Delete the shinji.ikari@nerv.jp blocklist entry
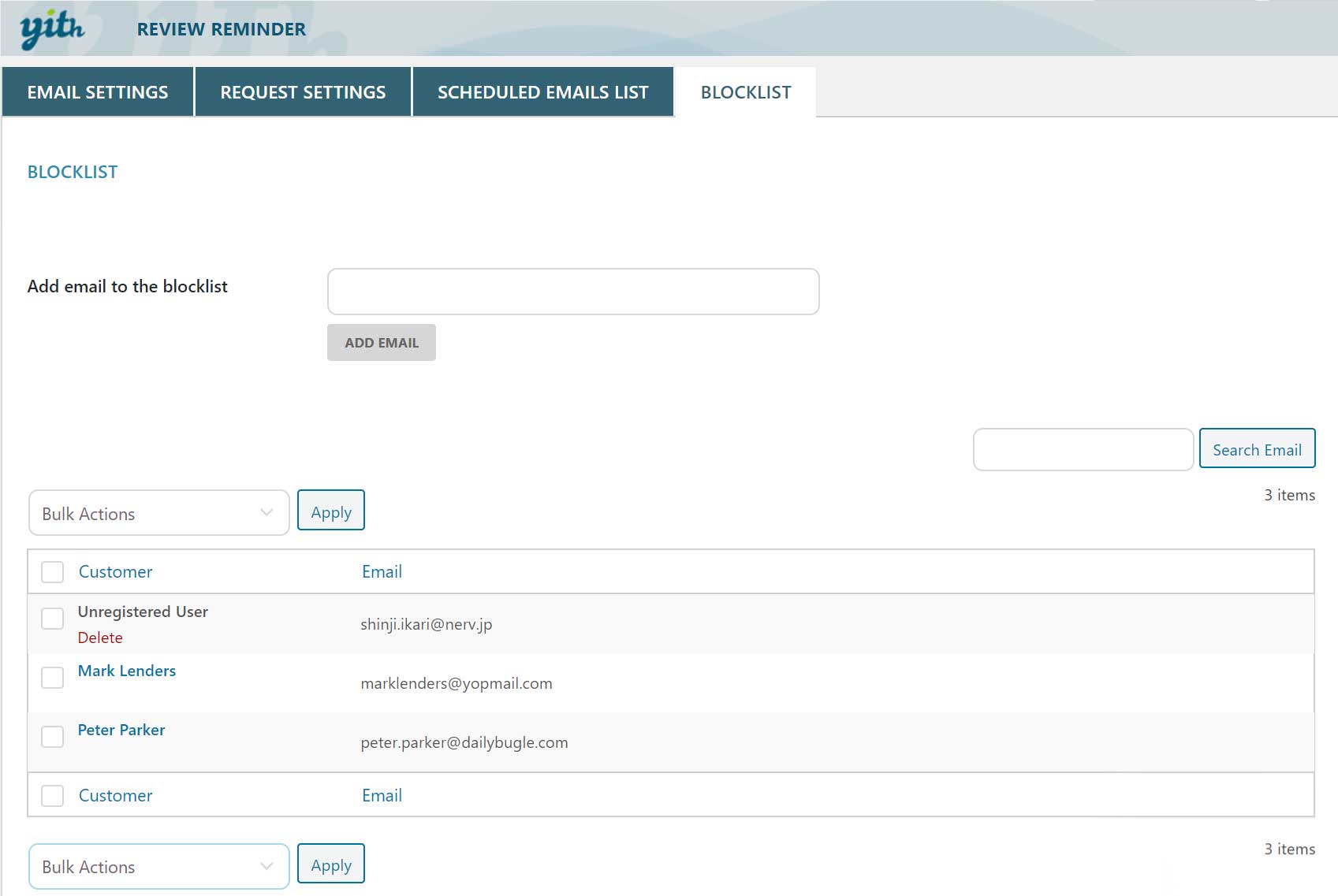 (100, 638)
